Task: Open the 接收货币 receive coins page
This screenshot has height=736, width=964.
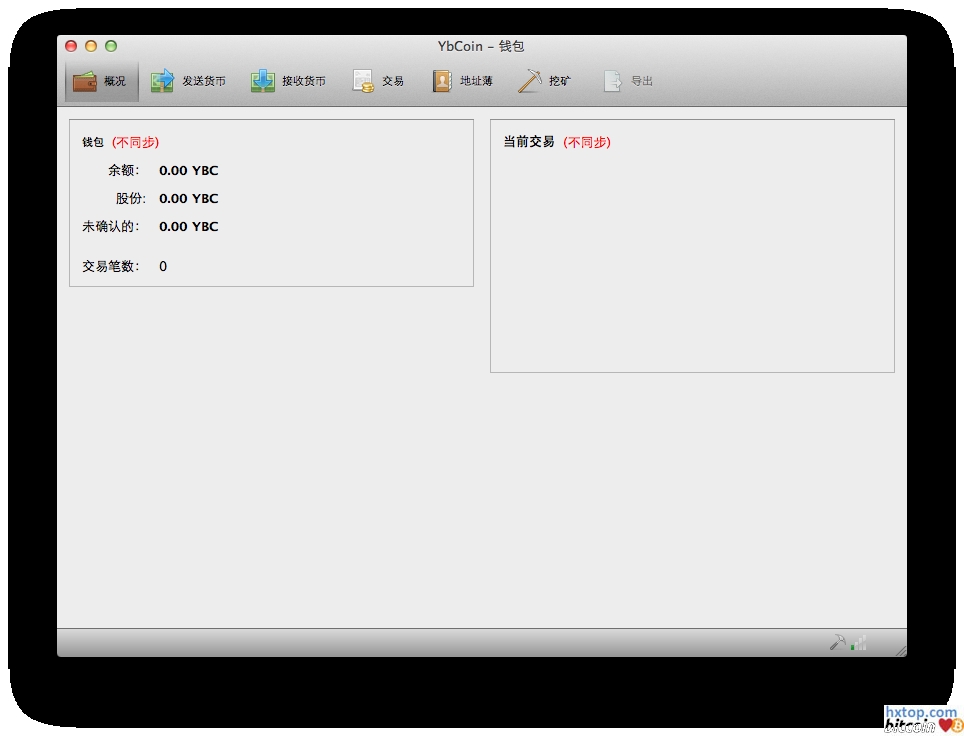Action: (x=288, y=81)
